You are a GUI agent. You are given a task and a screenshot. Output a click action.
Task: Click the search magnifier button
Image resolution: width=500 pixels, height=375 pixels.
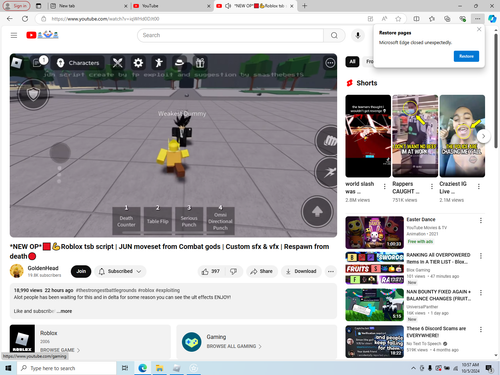click(x=334, y=35)
